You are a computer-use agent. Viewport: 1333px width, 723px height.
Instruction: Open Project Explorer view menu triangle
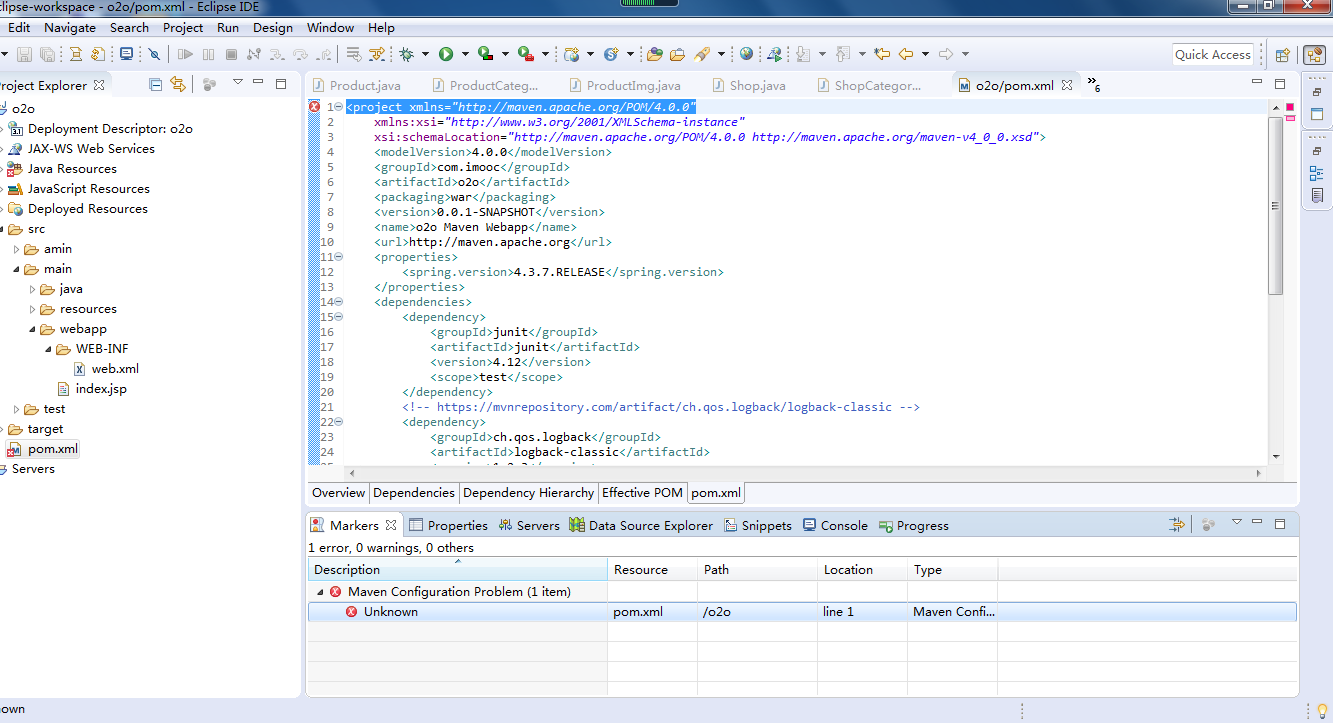[238, 83]
